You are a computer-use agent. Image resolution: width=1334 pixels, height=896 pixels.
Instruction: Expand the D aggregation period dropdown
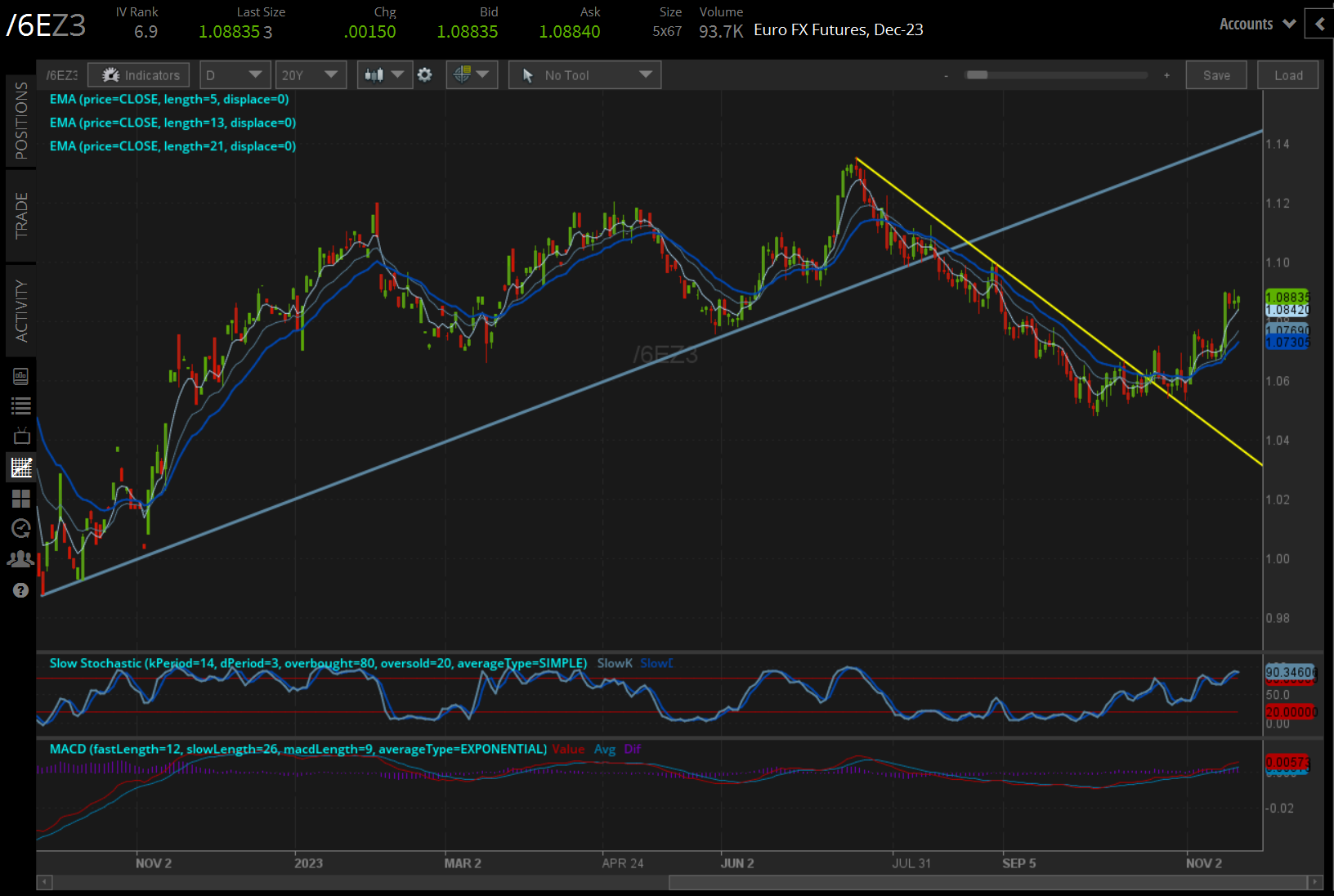click(x=235, y=75)
